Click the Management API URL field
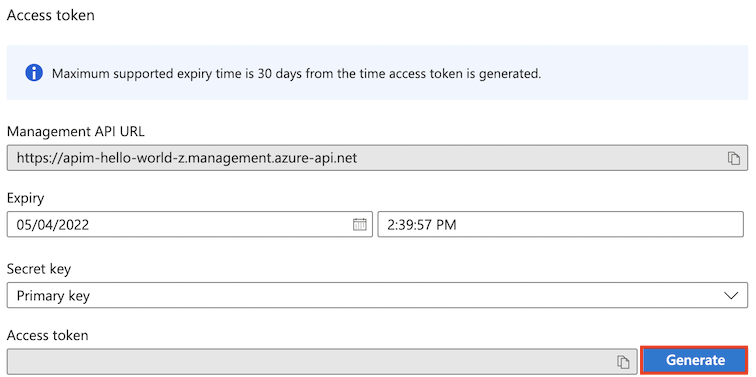 point(377,158)
